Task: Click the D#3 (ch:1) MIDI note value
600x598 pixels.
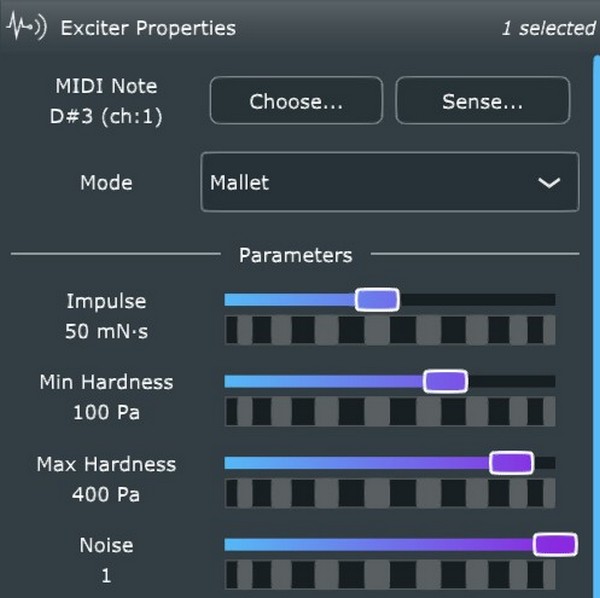Action: (106, 116)
